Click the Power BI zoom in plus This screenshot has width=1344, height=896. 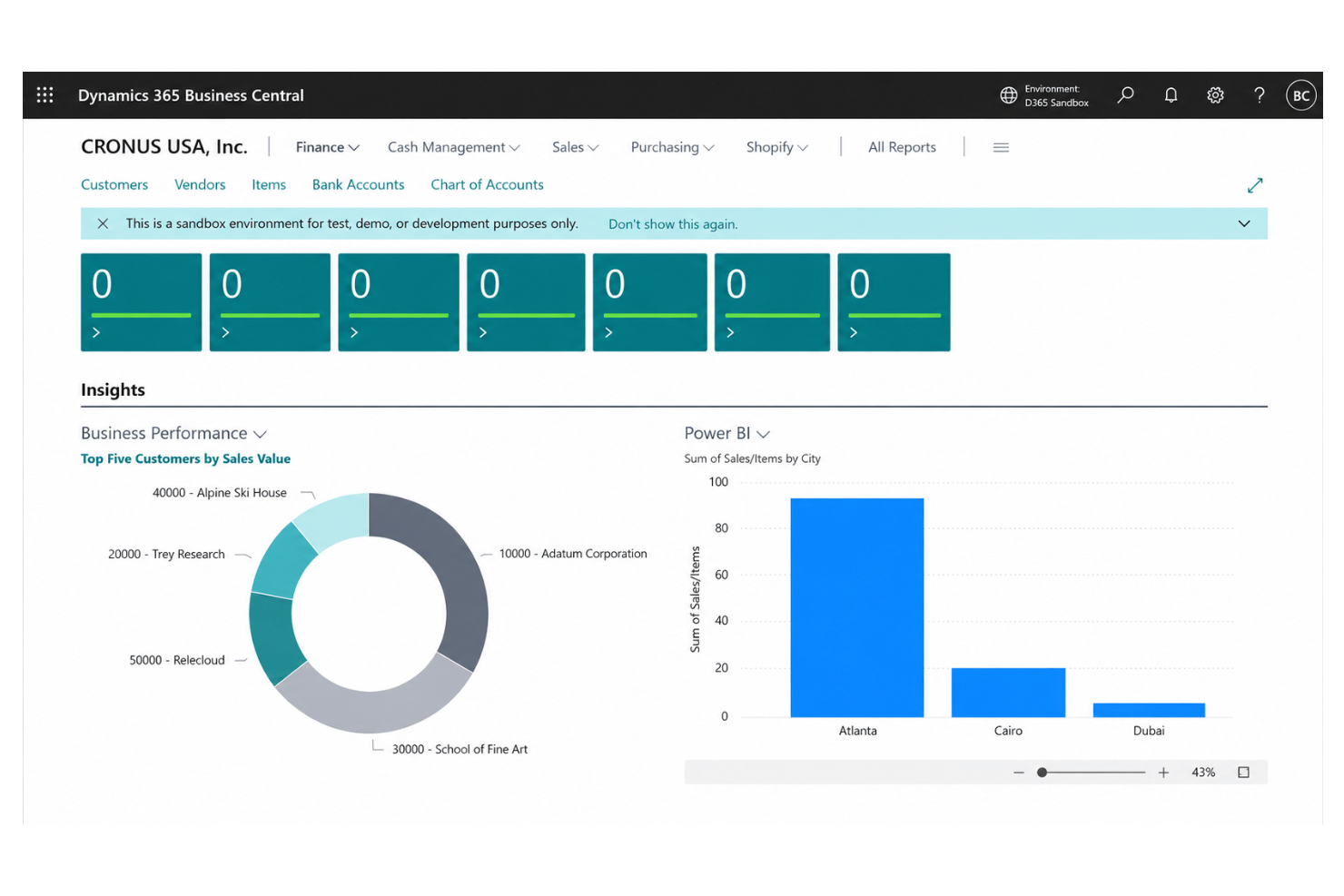click(1163, 773)
